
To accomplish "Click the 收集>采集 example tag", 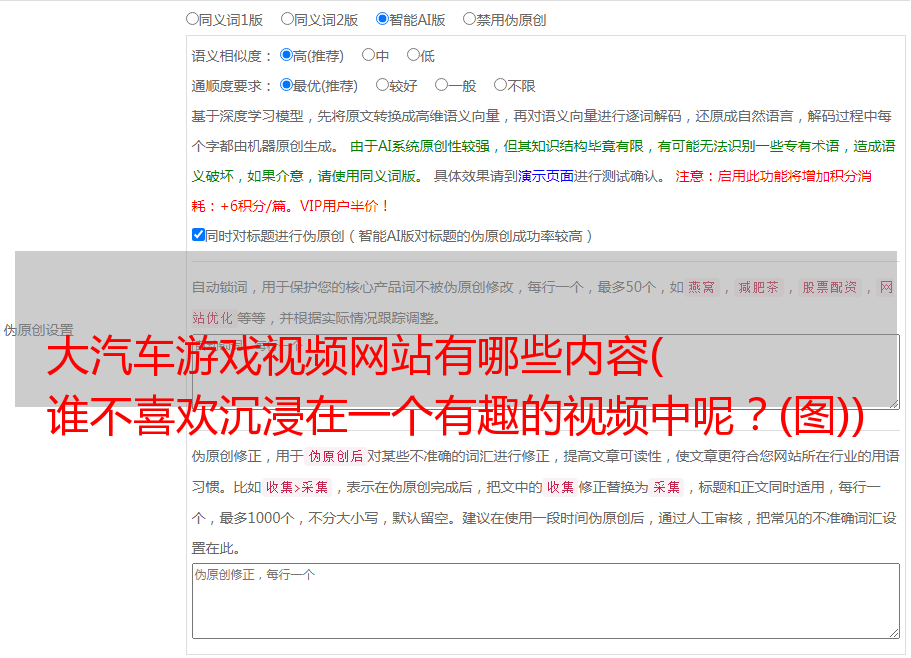I will coord(297,487).
